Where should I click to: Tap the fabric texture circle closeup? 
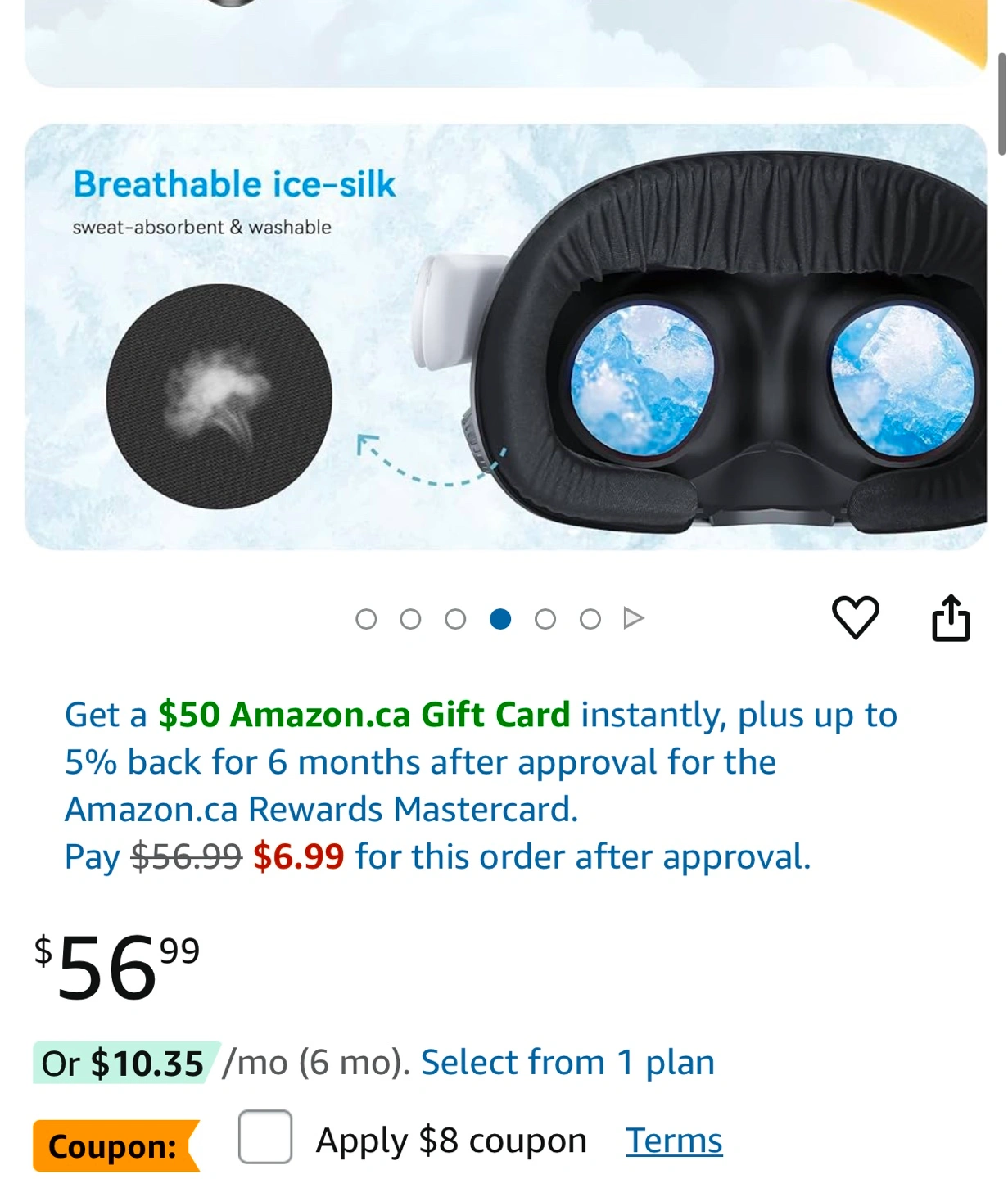tap(219, 396)
